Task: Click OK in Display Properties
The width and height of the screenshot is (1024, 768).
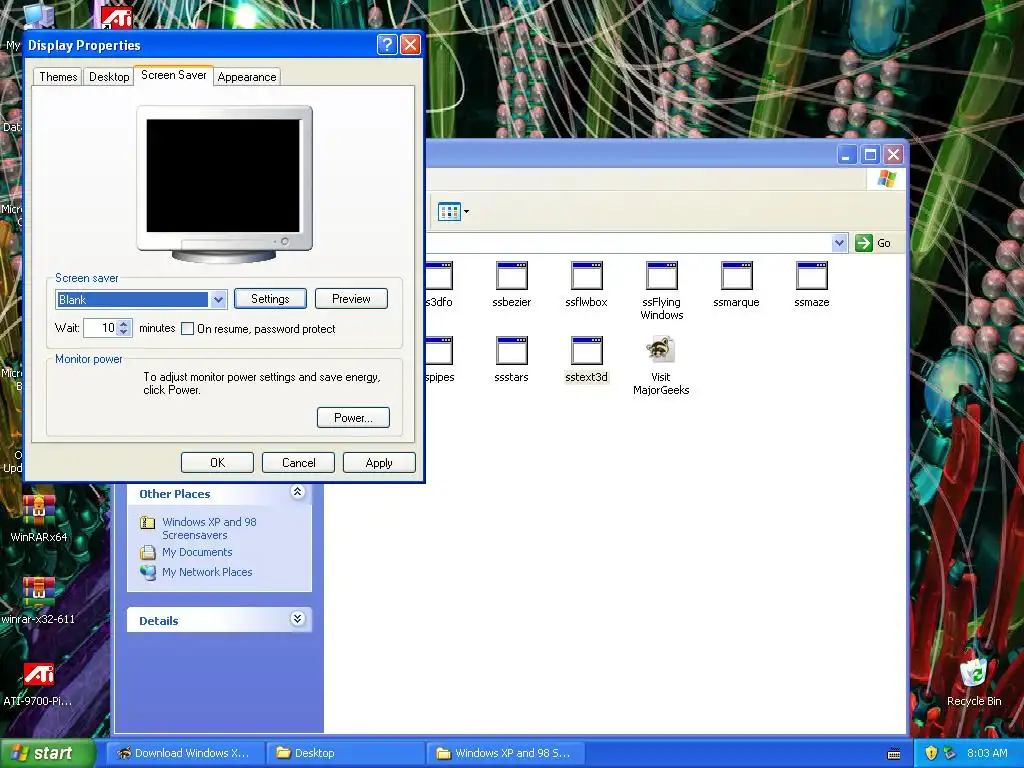Action: click(217, 462)
